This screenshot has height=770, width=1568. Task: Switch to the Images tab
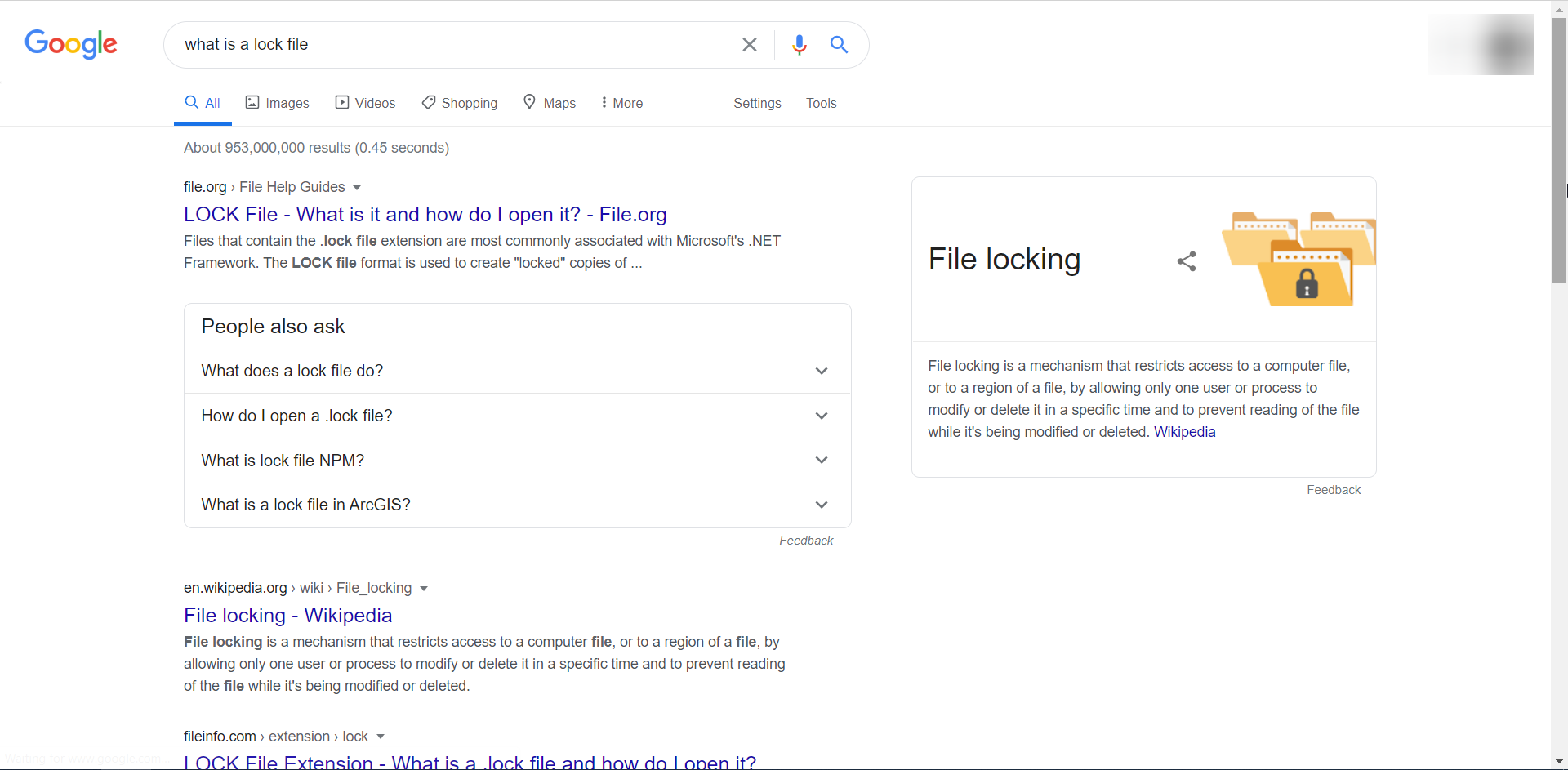(278, 103)
